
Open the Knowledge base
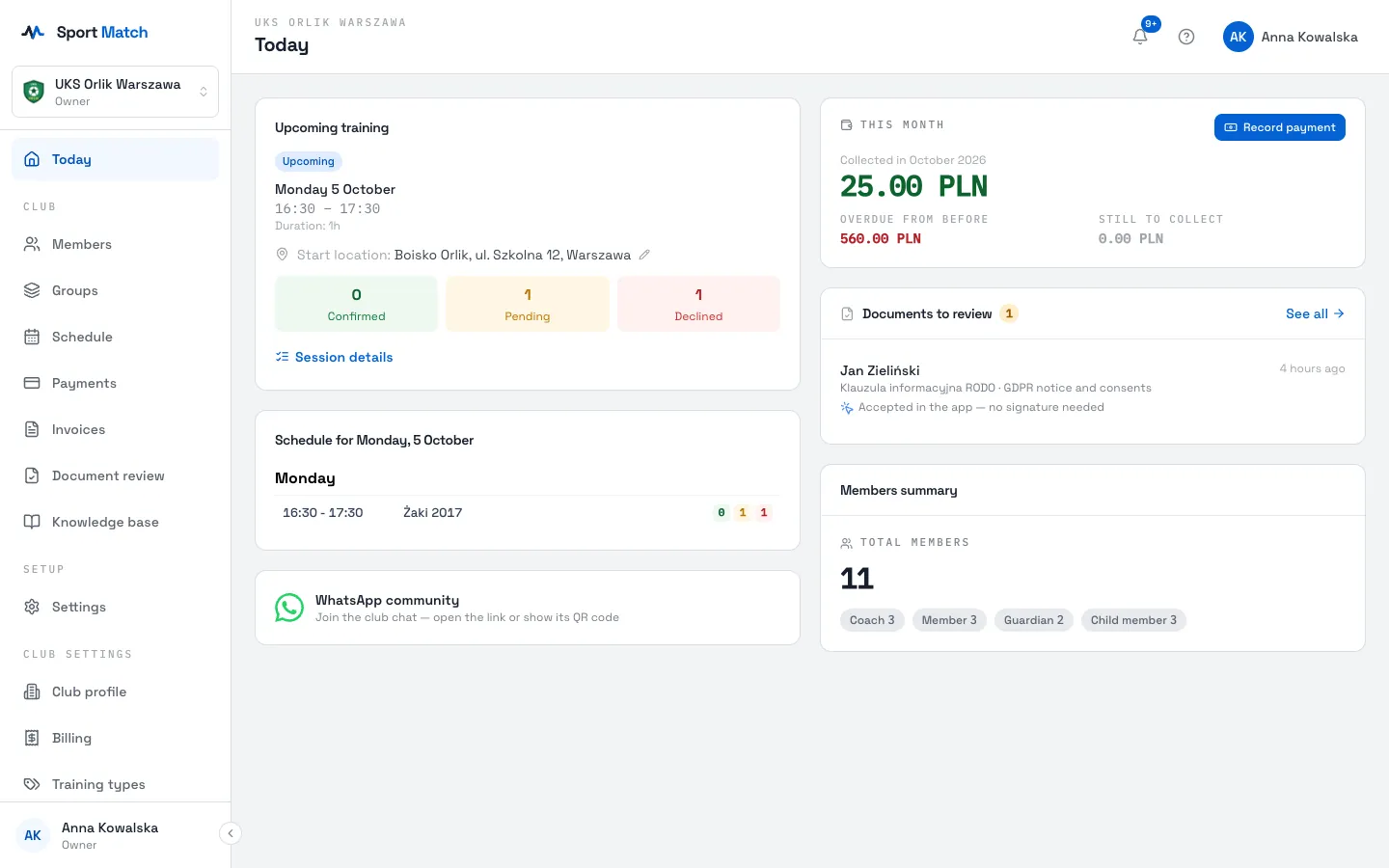coord(115,522)
